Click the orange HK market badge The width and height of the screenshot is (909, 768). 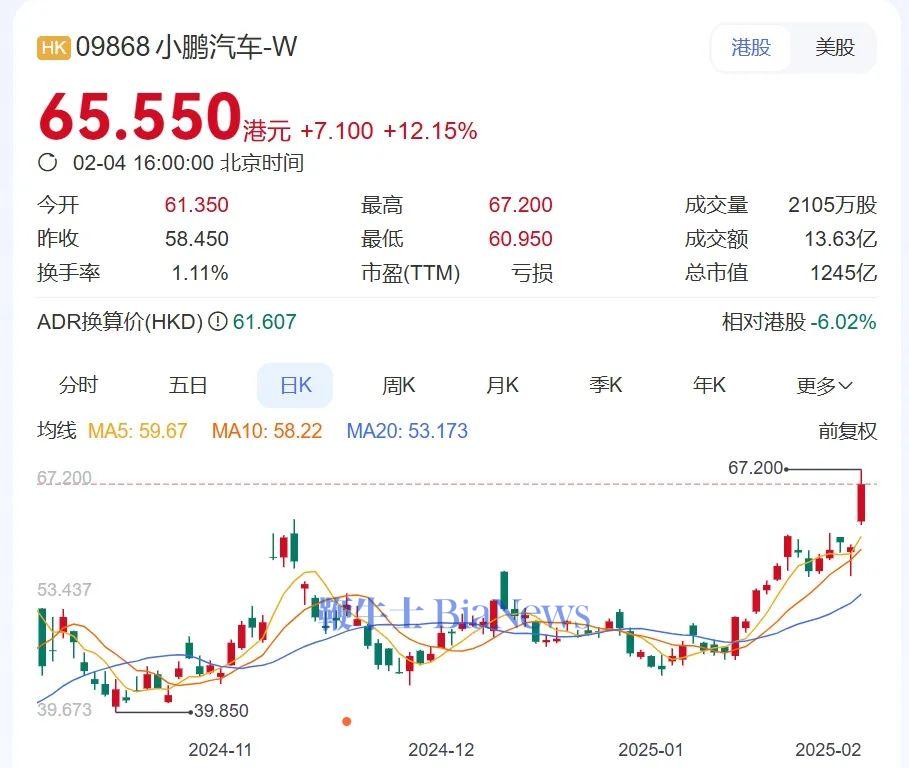tap(53, 48)
